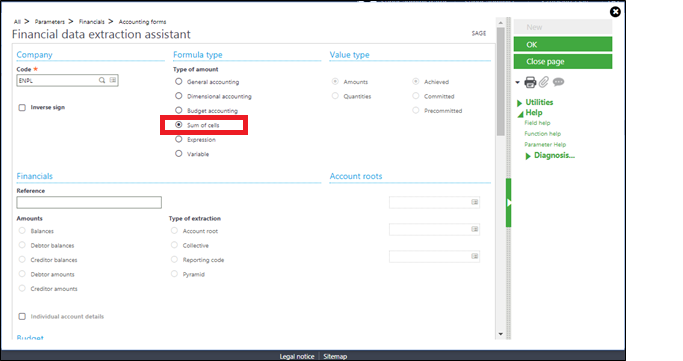Toggle the Inverse sign checkbox

[x=22, y=108]
